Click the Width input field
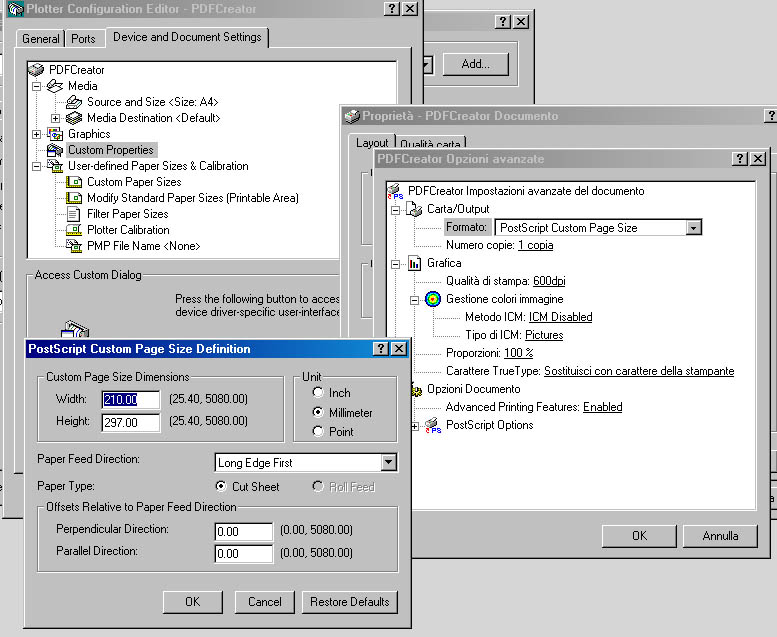The width and height of the screenshot is (777, 637). (x=131, y=400)
